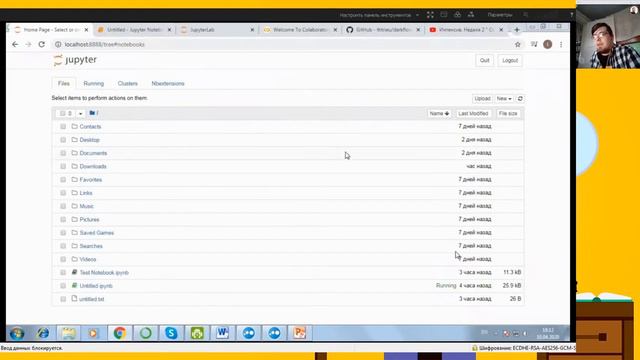The width and height of the screenshot is (640, 360).
Task: Check the box for the Desktop folder
Action: point(63,140)
